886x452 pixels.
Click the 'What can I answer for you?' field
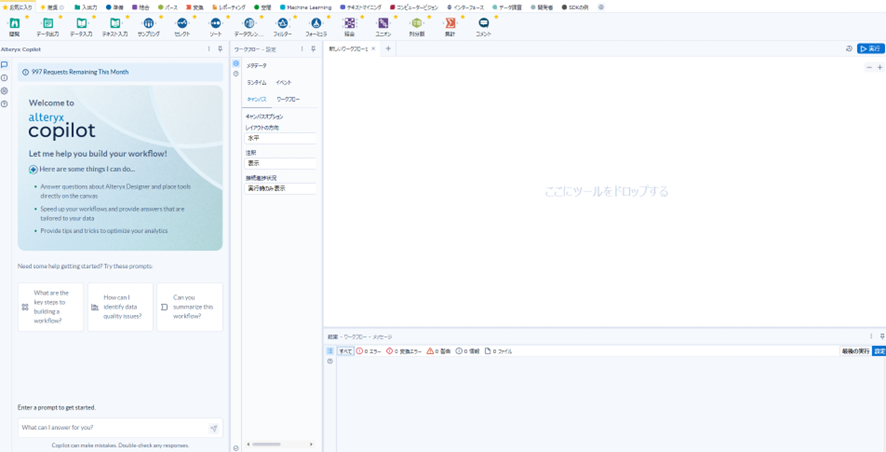(x=113, y=428)
